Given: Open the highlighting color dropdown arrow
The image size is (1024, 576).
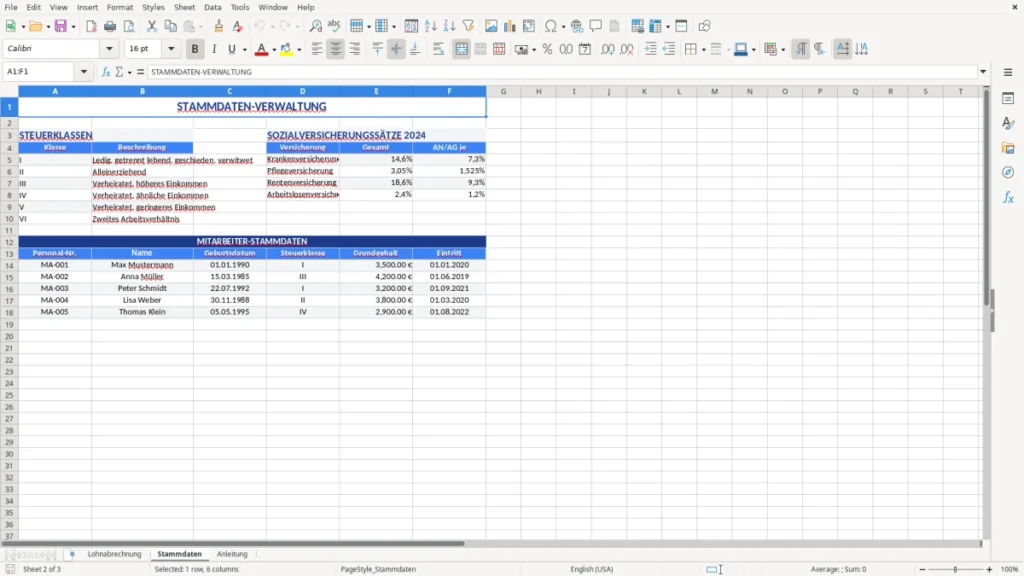Looking at the screenshot, I should tap(299, 50).
